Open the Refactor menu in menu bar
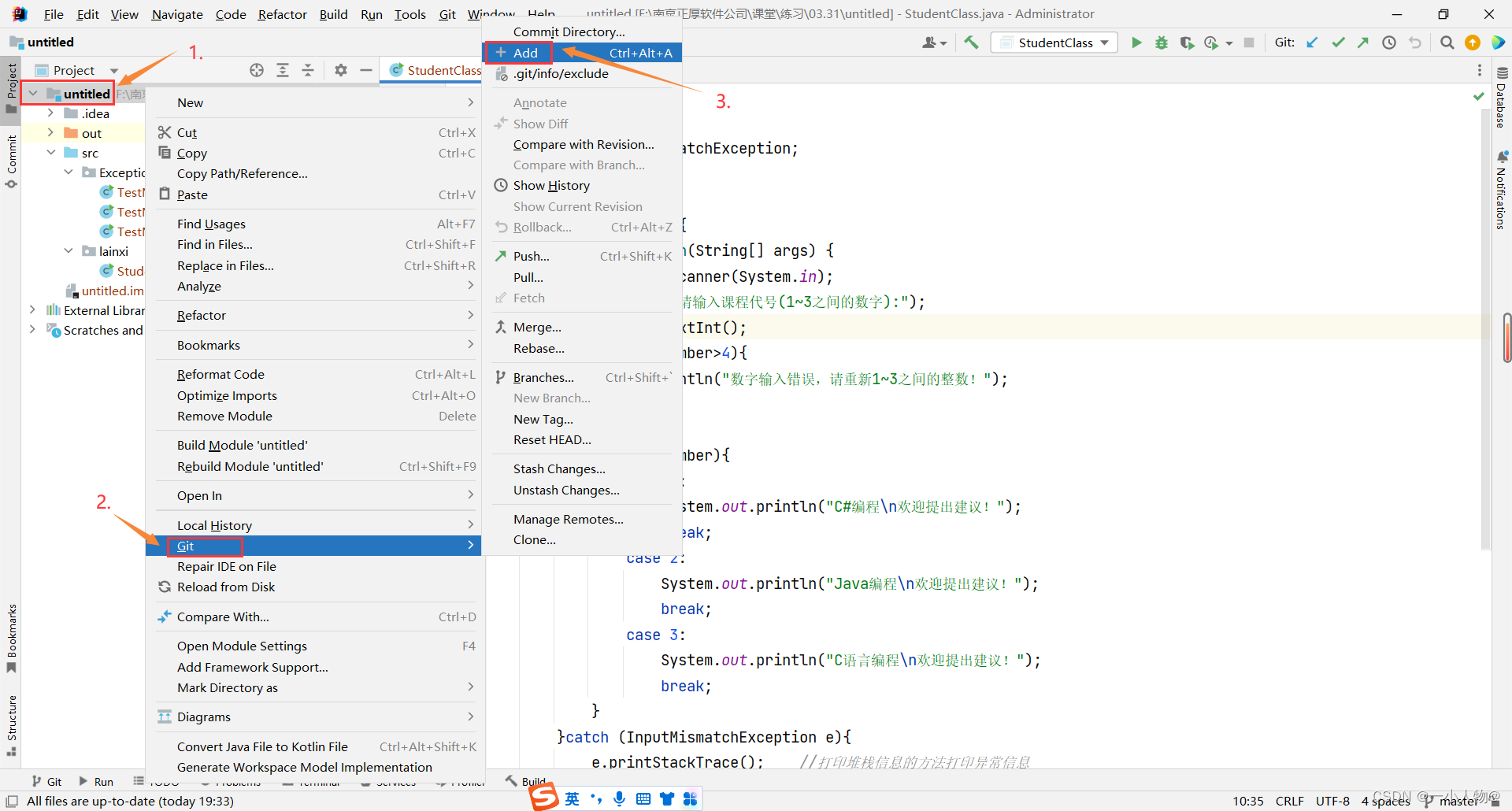1512x811 pixels. [282, 14]
